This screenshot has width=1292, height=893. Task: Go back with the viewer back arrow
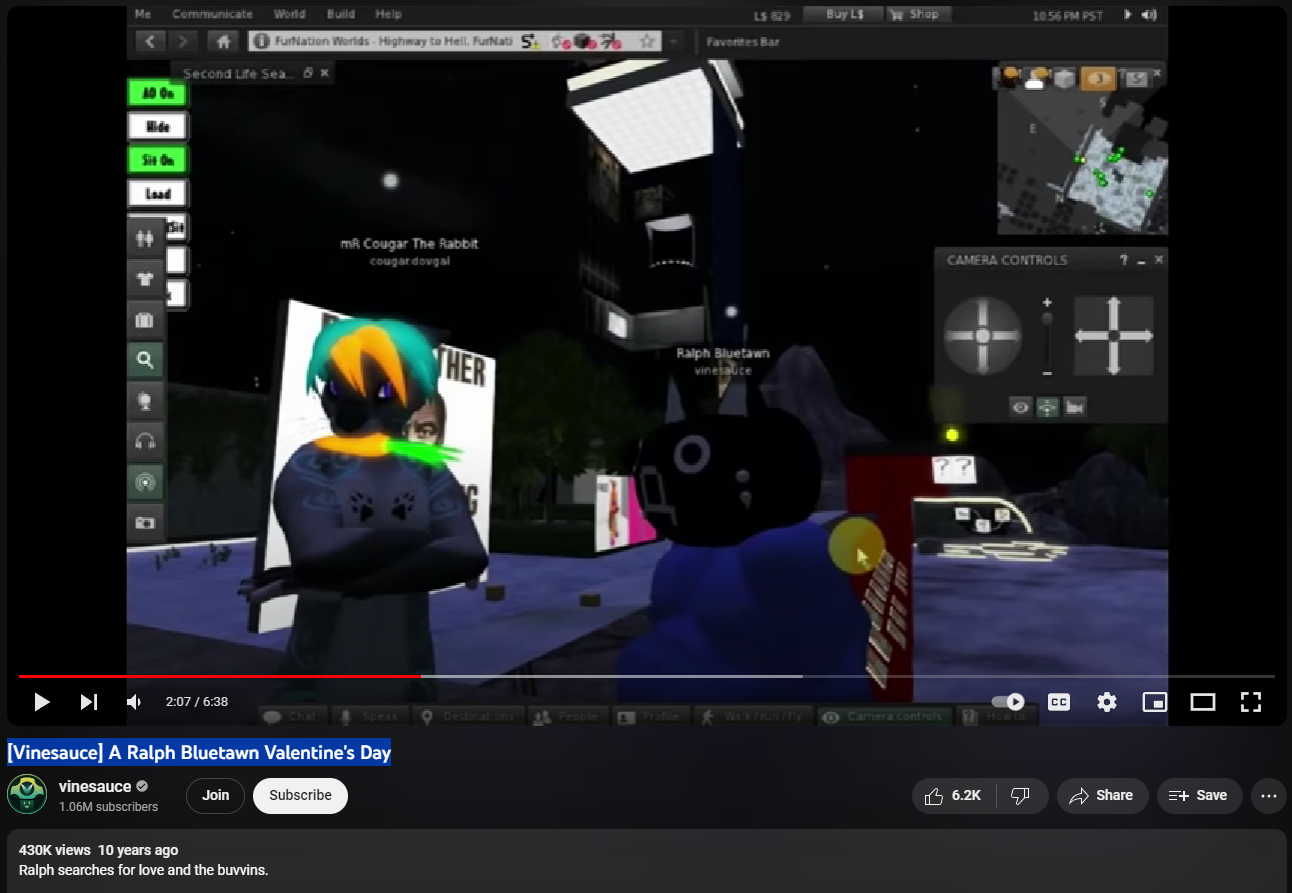point(150,42)
